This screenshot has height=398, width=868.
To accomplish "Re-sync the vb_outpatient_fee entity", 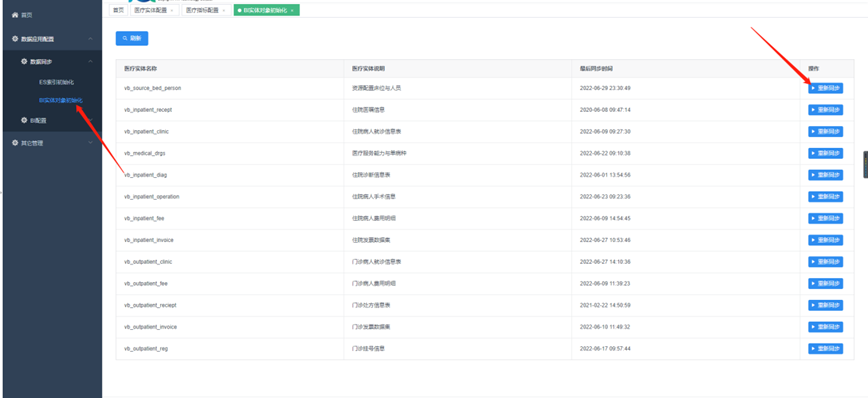I will pos(825,283).
